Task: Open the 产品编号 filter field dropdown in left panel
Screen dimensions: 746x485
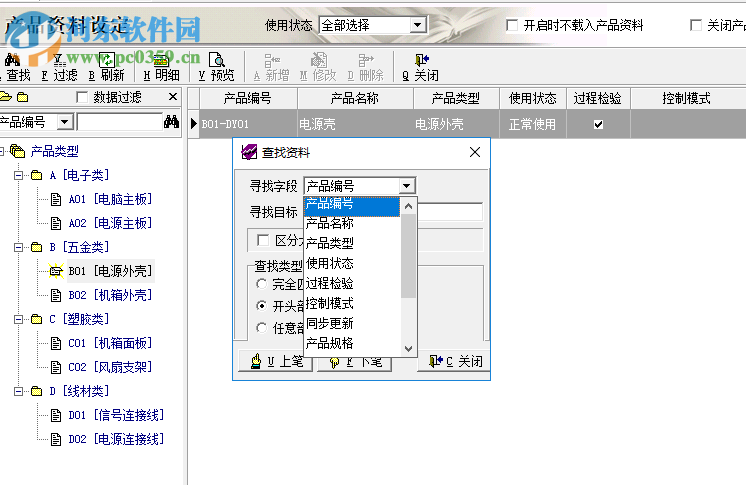Action: [x=65, y=122]
